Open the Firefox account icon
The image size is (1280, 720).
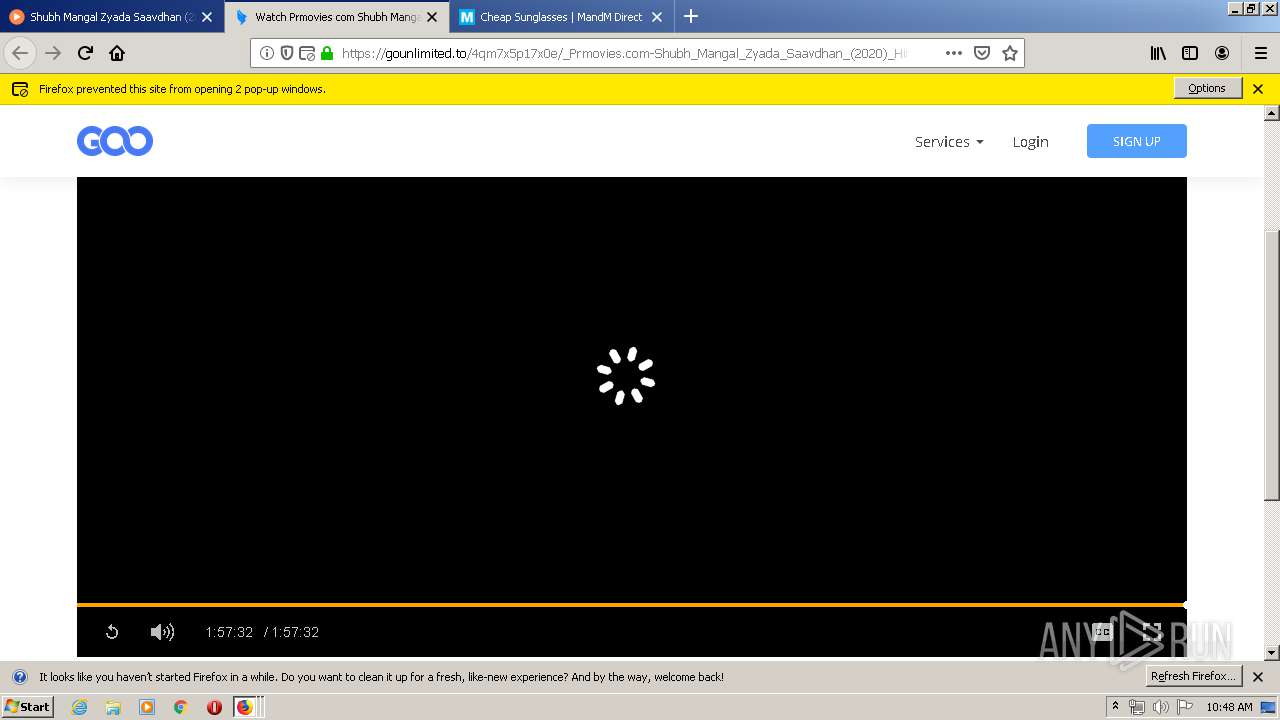[1222, 53]
